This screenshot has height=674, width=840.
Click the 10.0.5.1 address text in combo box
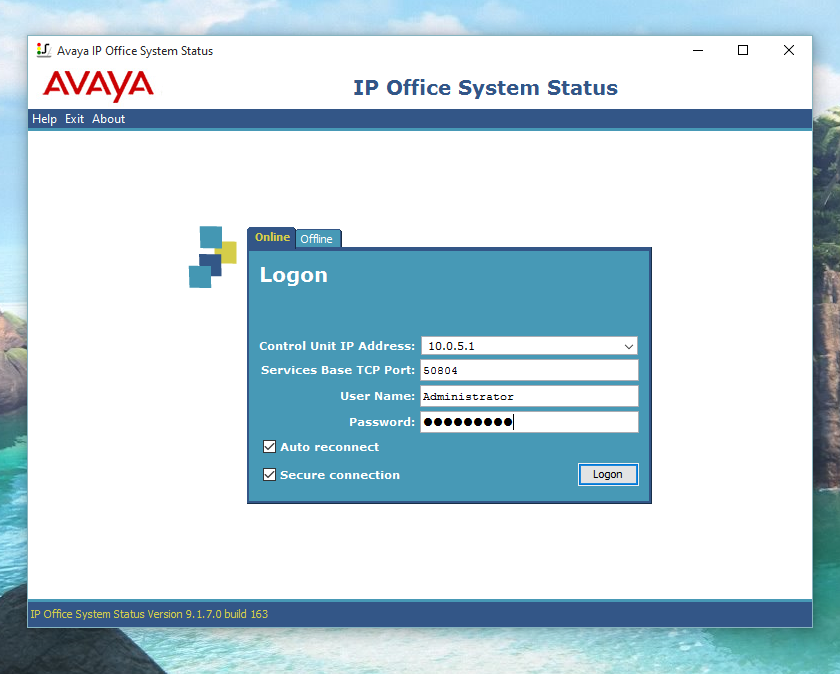[451, 346]
